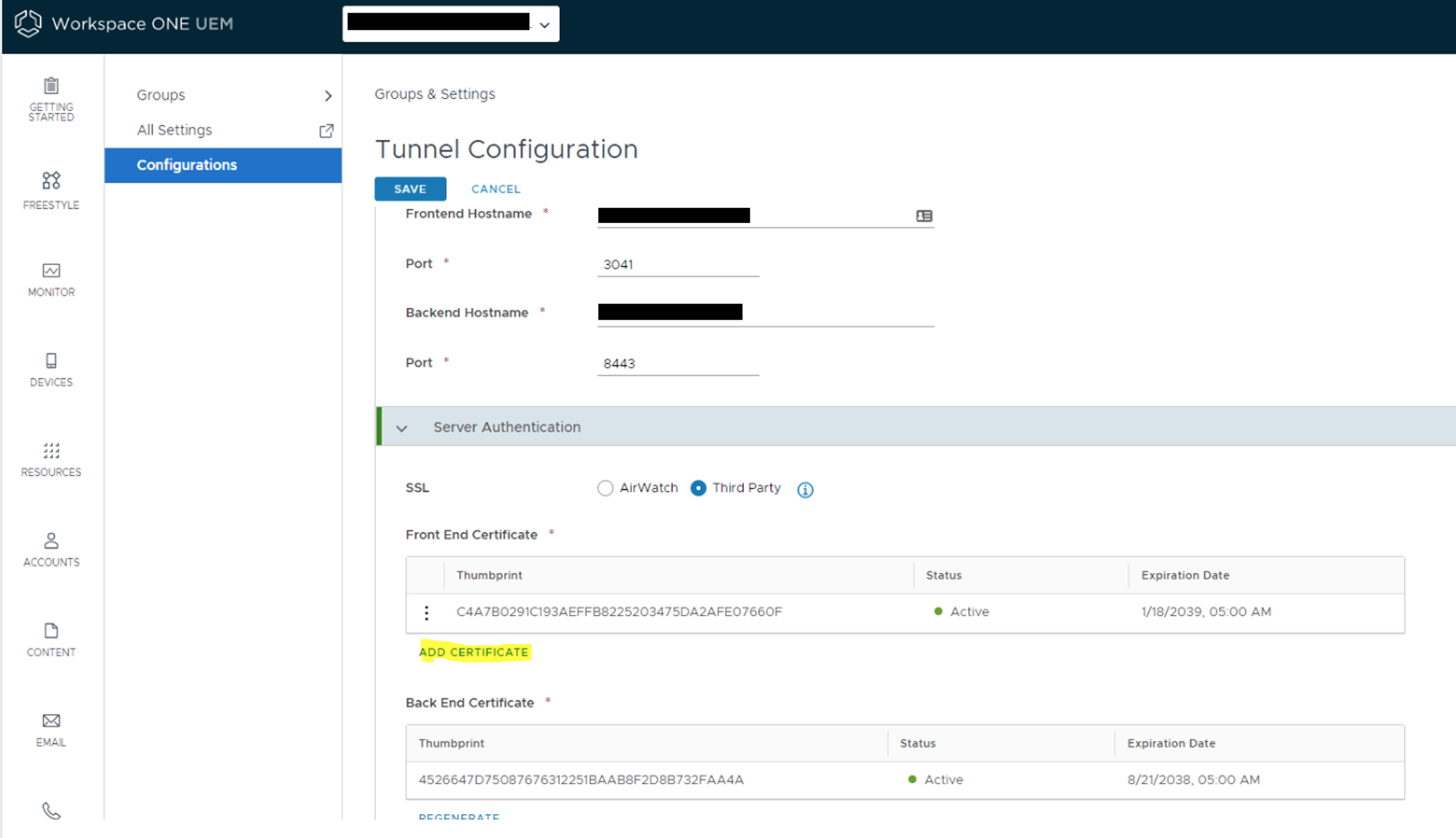The height and width of the screenshot is (838, 1456).
Task: Open All Settings in new window
Action: [326, 130]
